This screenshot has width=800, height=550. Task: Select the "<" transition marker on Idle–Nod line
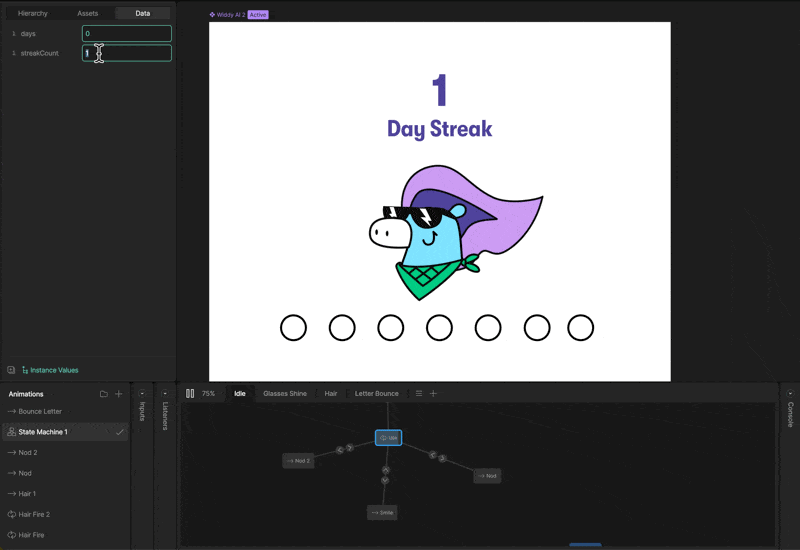pos(432,455)
